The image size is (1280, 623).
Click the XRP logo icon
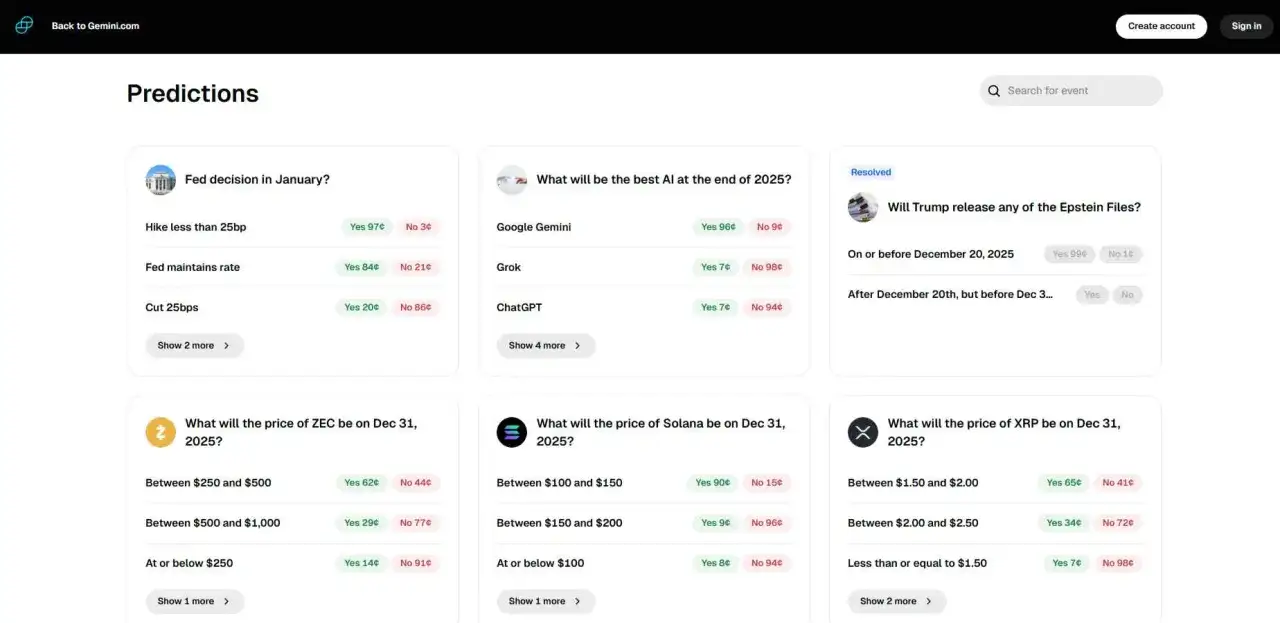click(862, 432)
